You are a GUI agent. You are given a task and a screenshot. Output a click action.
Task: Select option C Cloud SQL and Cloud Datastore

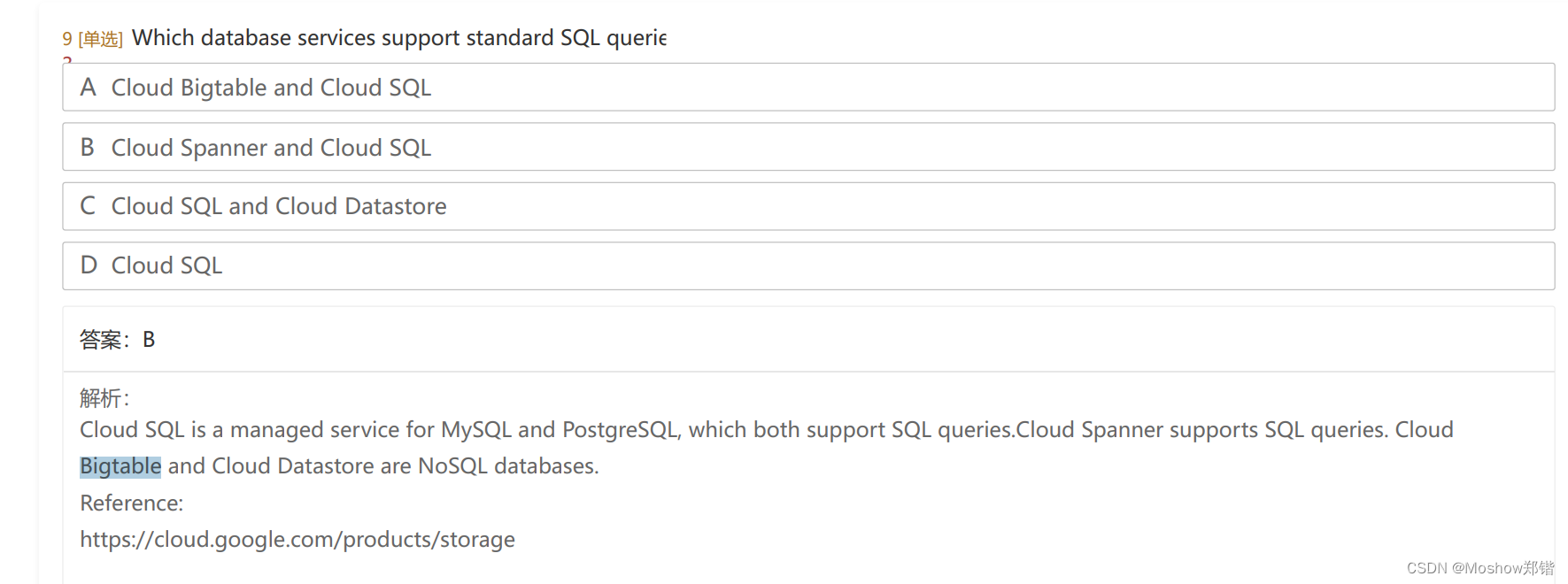tap(808, 206)
